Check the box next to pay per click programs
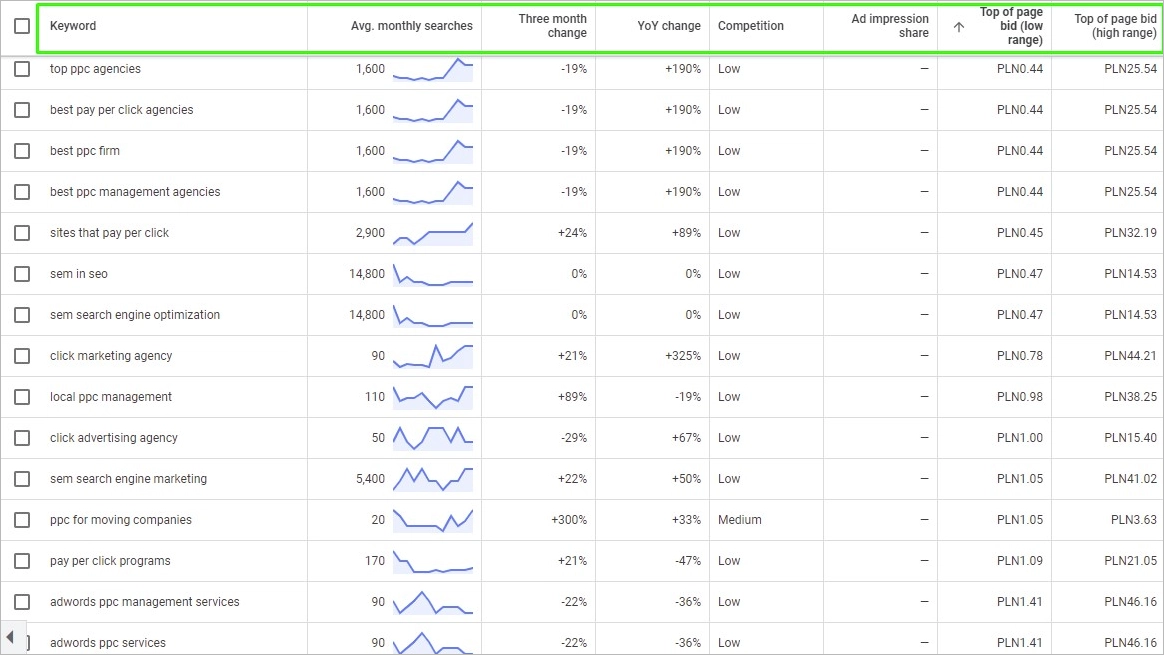 pos(22,561)
